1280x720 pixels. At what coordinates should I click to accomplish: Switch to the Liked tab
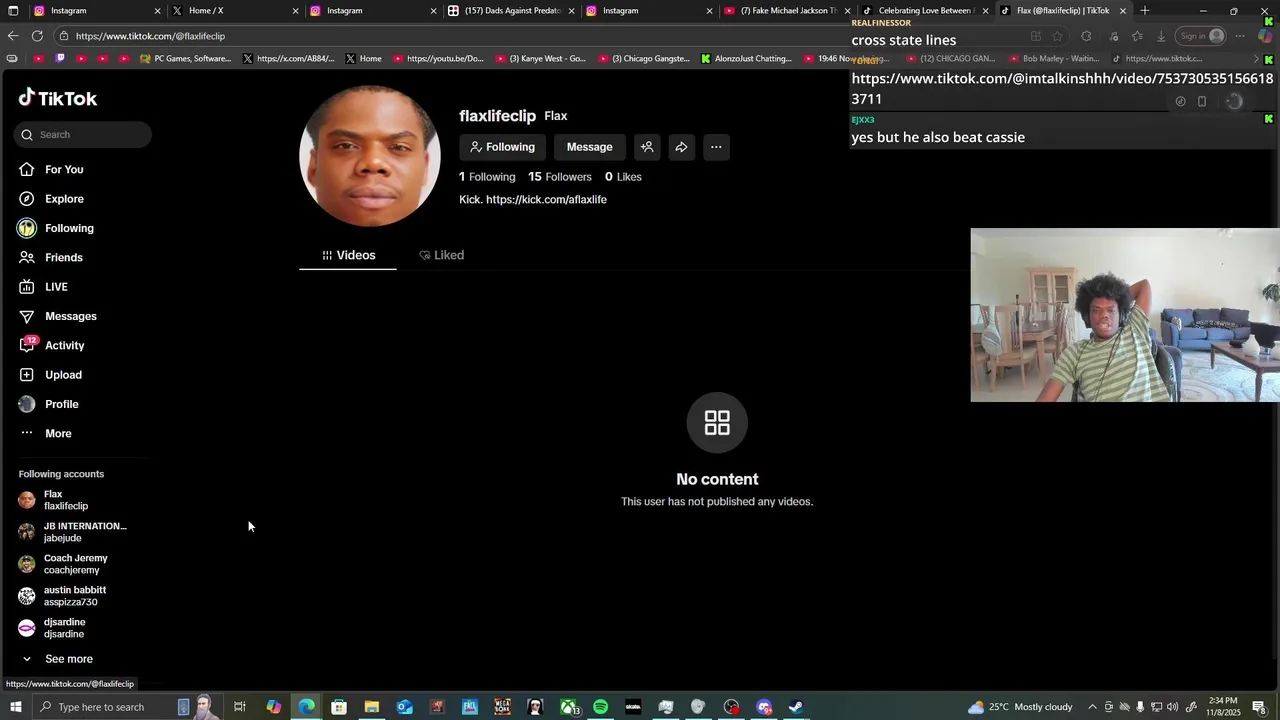441,255
